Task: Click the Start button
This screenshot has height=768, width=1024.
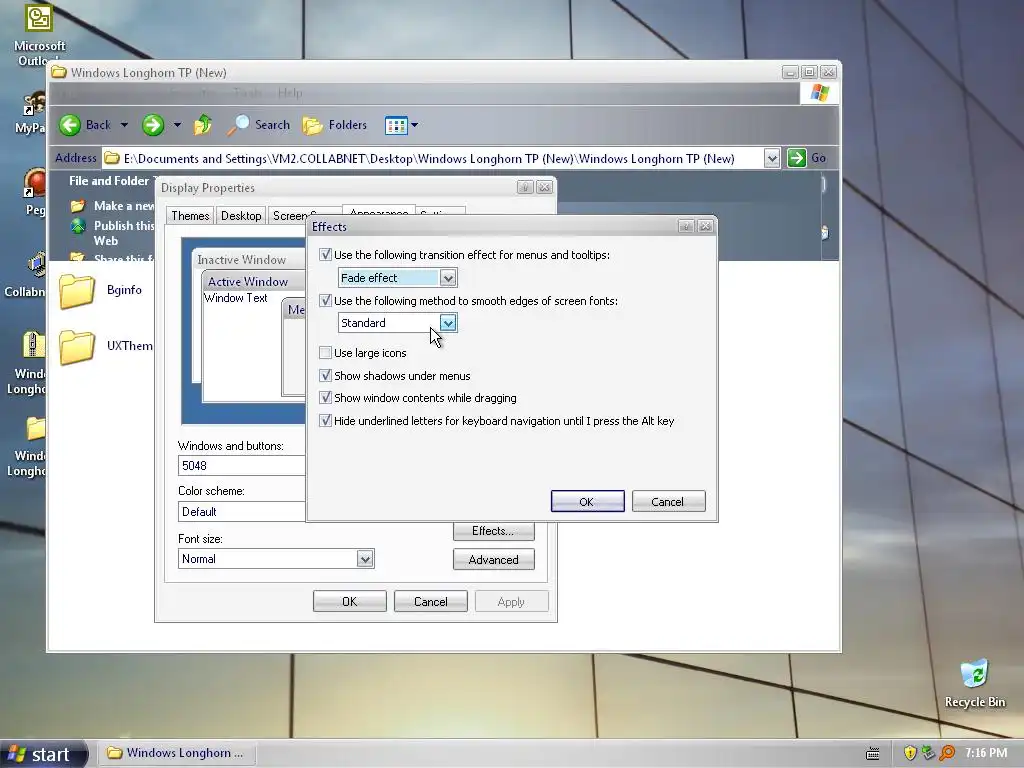Action: [43, 754]
